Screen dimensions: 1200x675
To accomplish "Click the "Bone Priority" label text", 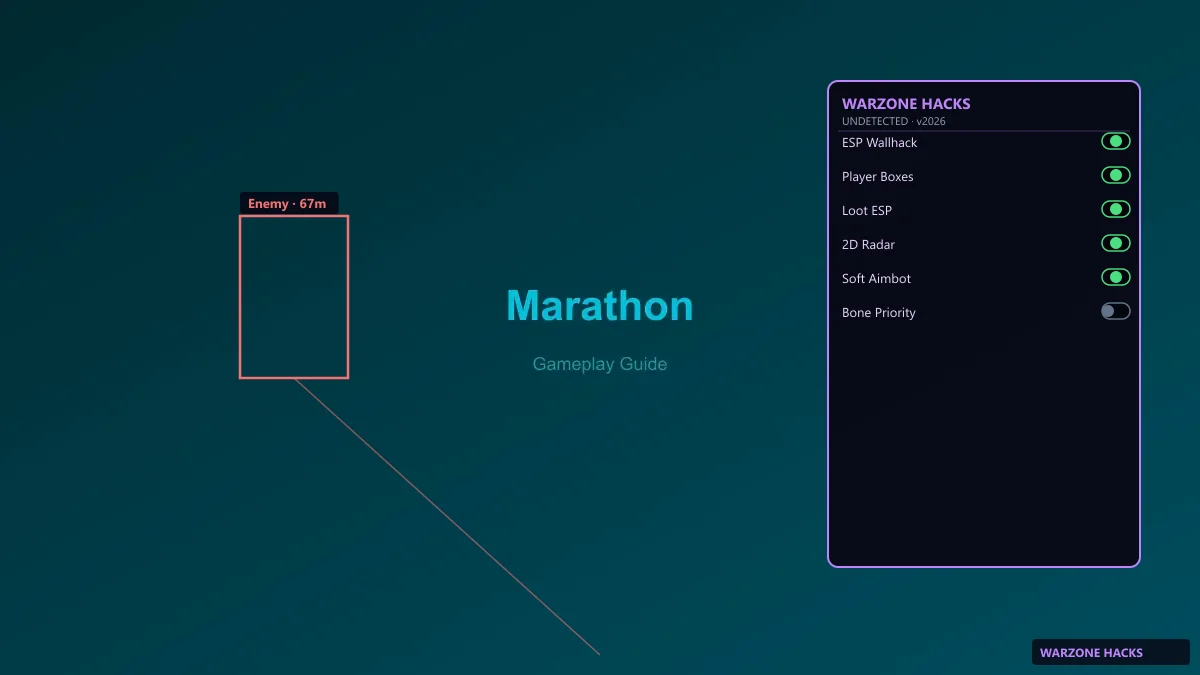I will click(x=878, y=312).
